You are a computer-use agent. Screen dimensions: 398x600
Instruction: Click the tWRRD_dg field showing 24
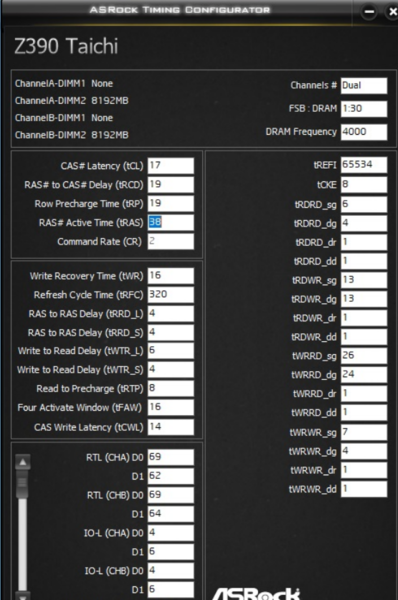[364, 375]
